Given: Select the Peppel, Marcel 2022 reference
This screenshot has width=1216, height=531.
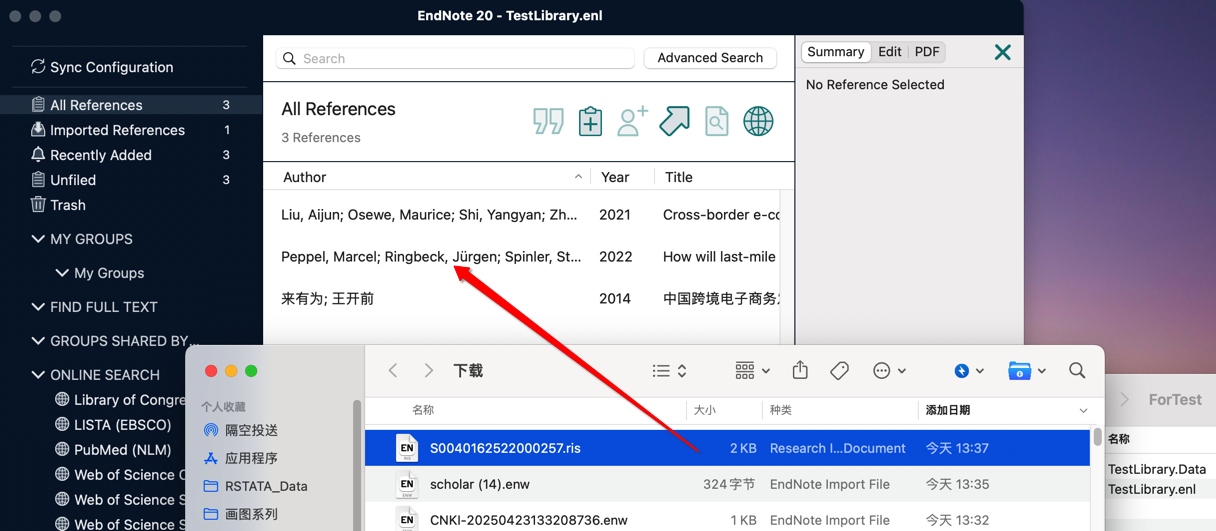Looking at the screenshot, I should pyautogui.click(x=522, y=257).
